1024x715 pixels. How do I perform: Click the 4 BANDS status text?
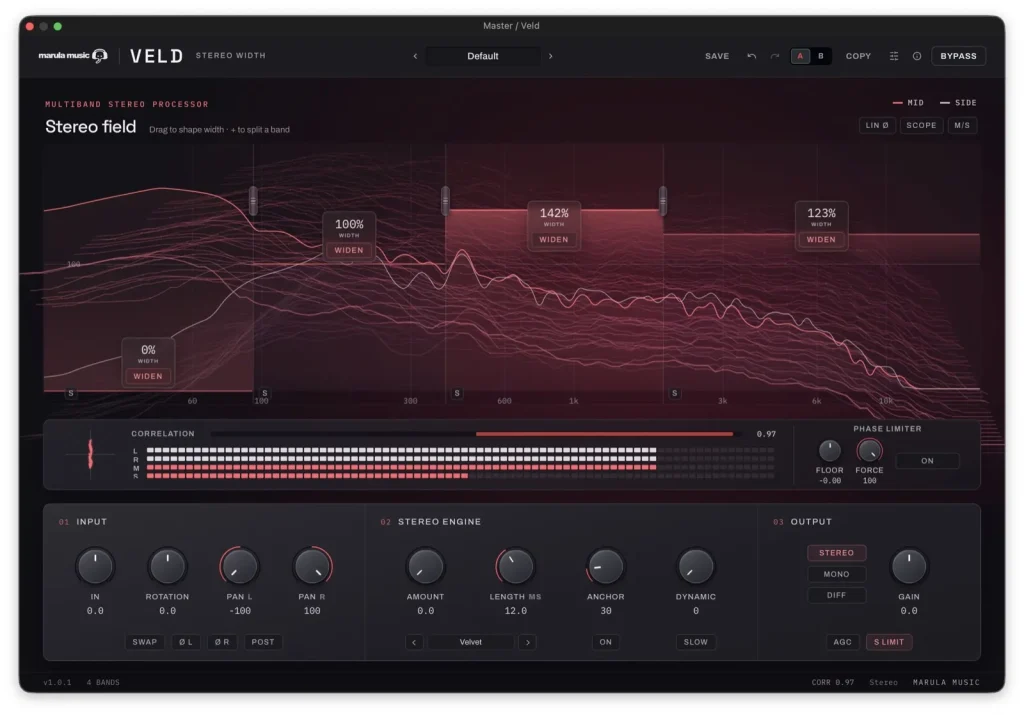103,682
